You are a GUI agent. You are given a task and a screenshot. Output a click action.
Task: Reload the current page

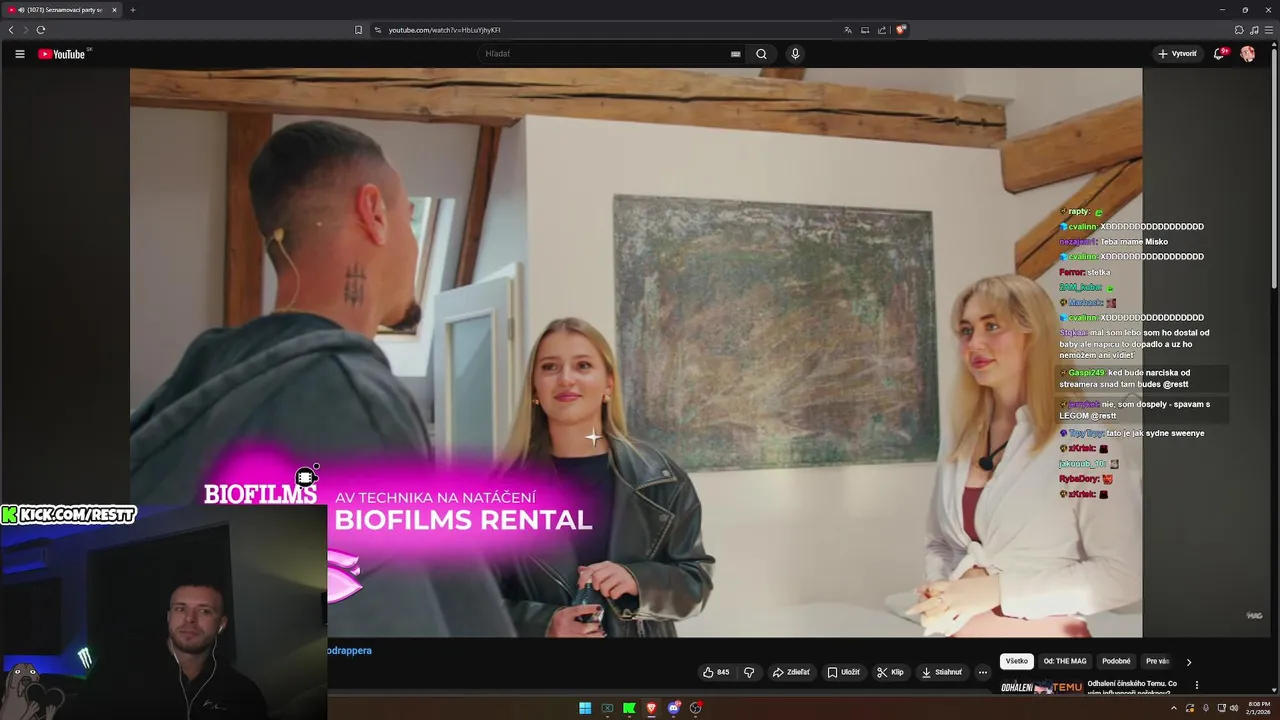[41, 30]
